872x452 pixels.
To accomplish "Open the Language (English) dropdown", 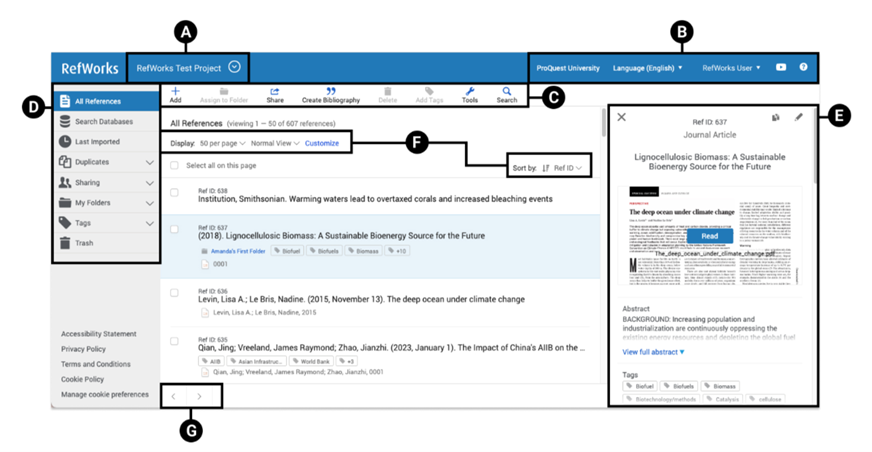I will coord(647,68).
